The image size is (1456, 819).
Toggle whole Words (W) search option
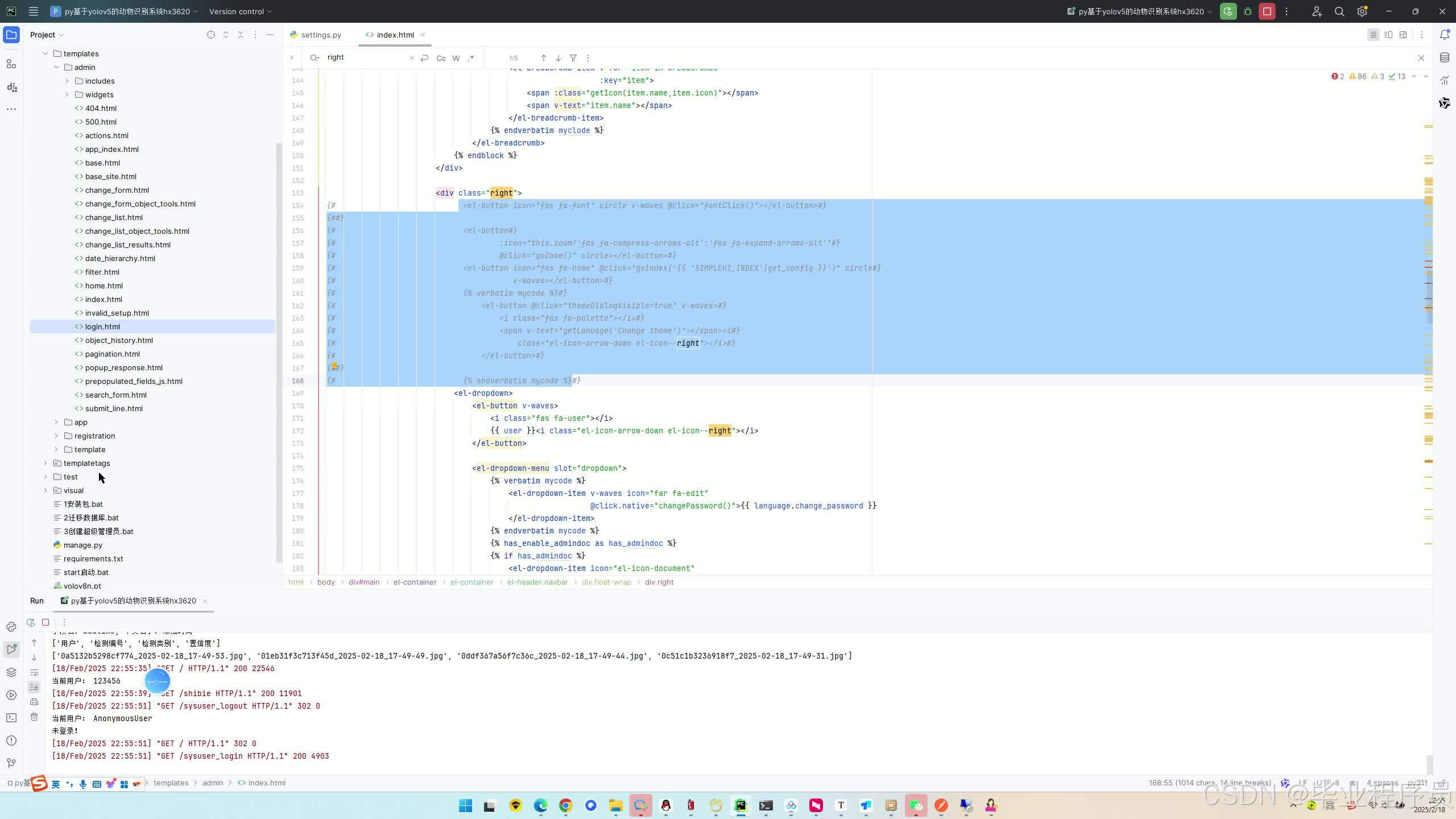[x=456, y=58]
